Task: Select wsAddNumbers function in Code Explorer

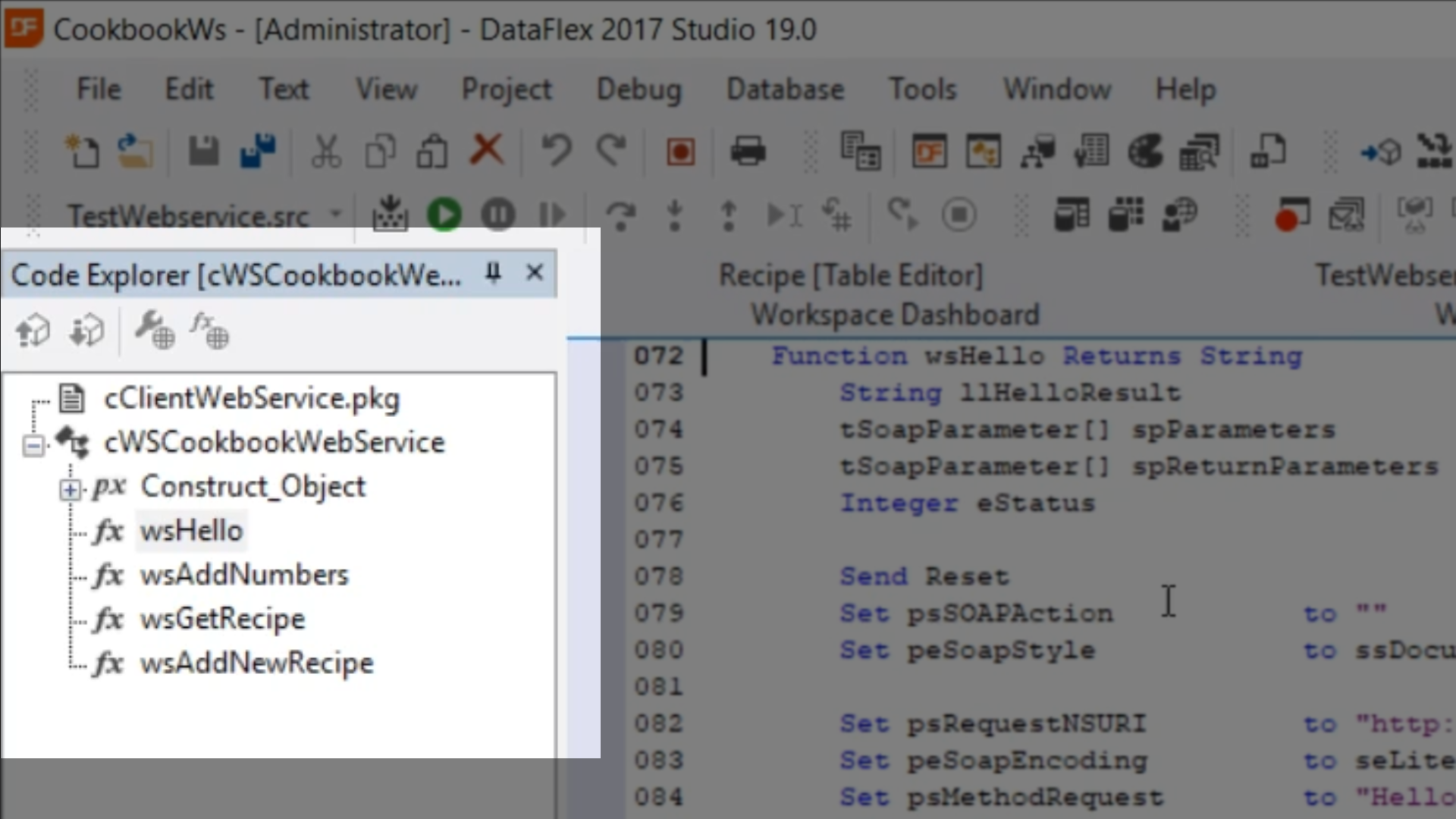Action: point(243,575)
